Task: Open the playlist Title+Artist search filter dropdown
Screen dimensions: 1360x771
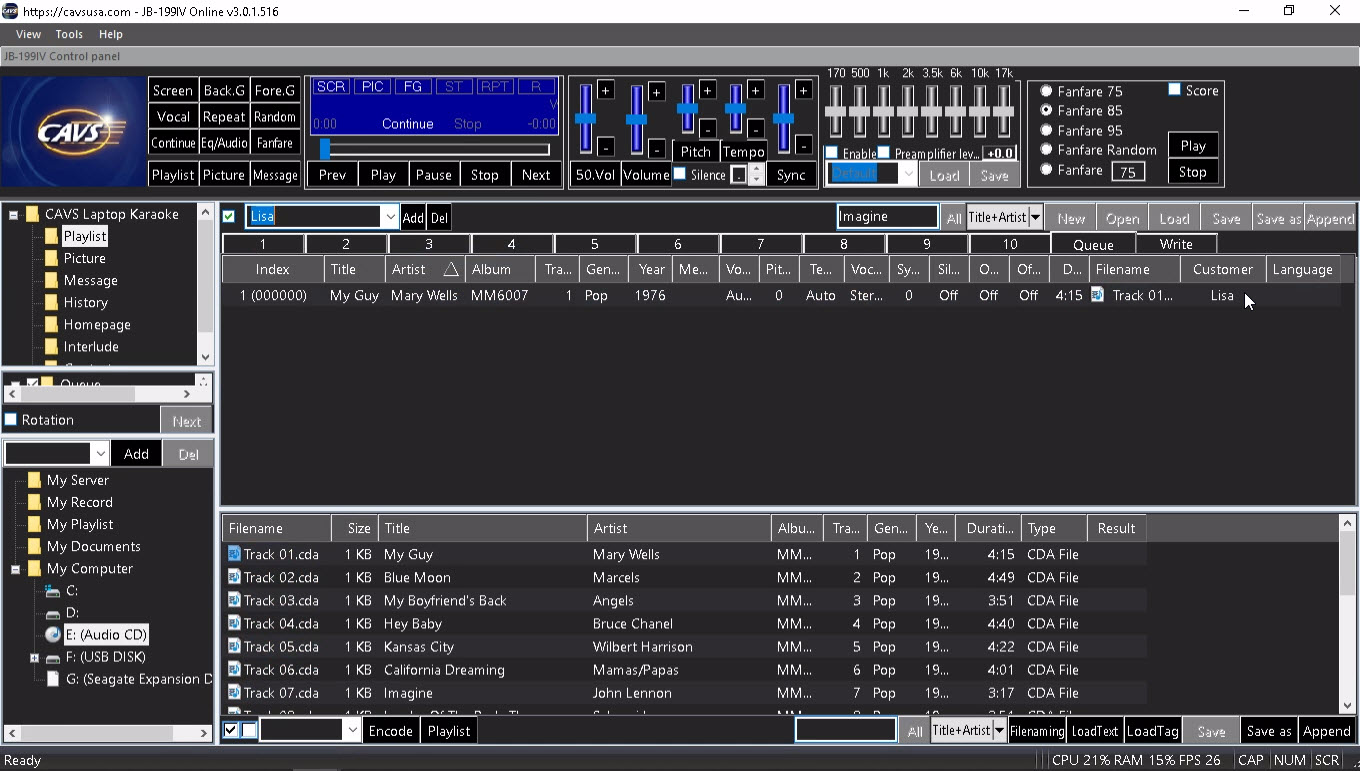Action: (x=1036, y=217)
